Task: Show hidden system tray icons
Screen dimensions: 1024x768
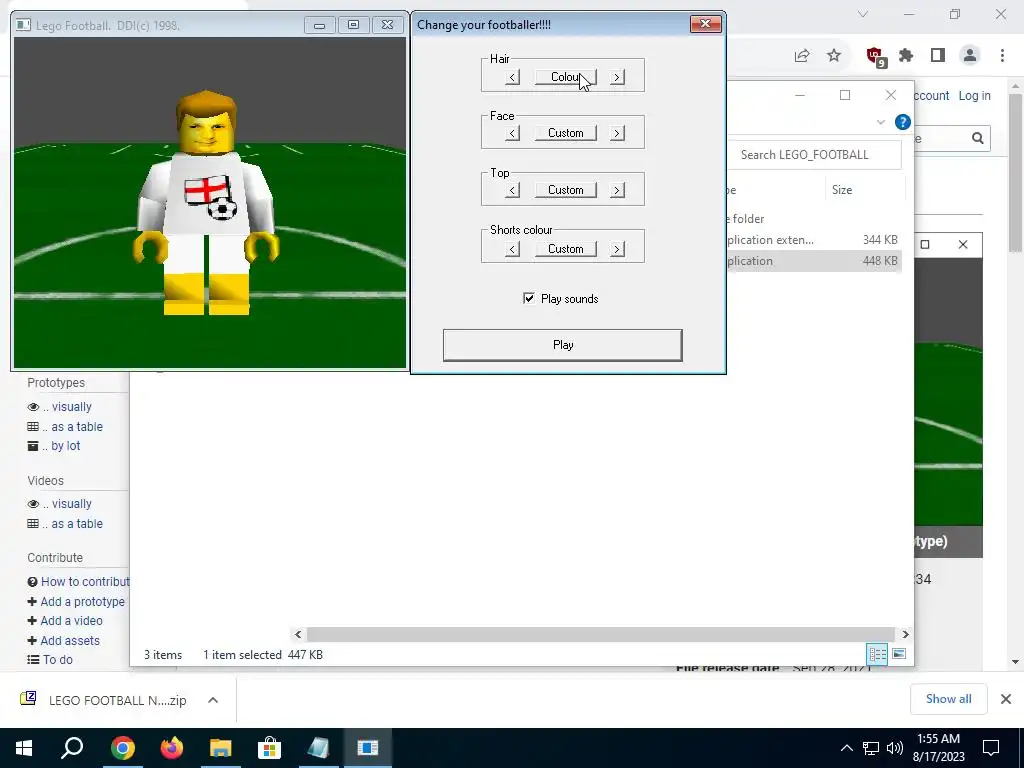Action: (846, 748)
